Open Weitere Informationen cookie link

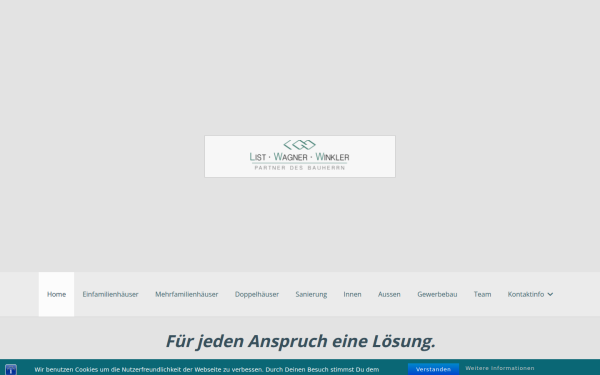coord(500,368)
